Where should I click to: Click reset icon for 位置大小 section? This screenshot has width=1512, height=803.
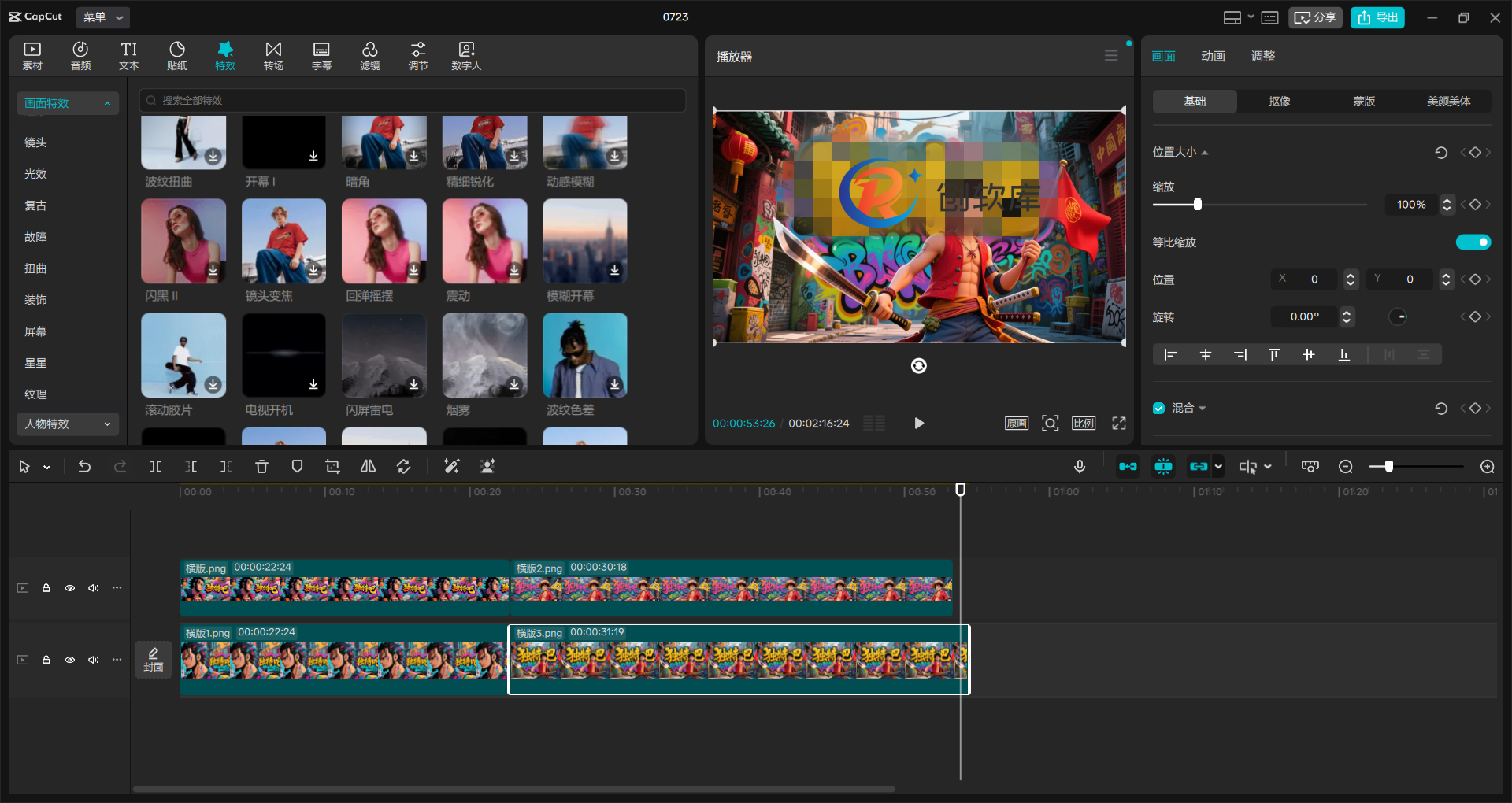coord(1441,153)
